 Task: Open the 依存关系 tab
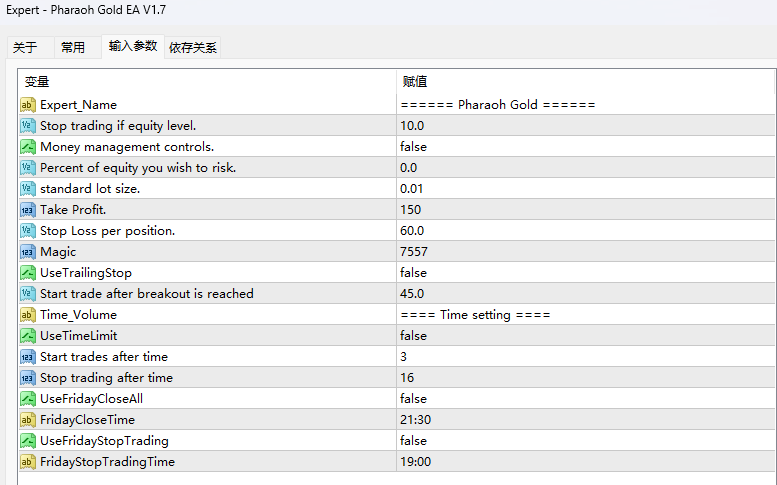click(x=193, y=47)
